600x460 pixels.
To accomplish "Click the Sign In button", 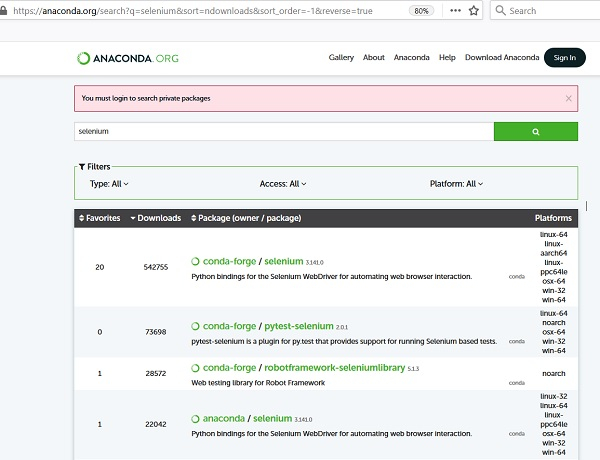I will point(565,57).
